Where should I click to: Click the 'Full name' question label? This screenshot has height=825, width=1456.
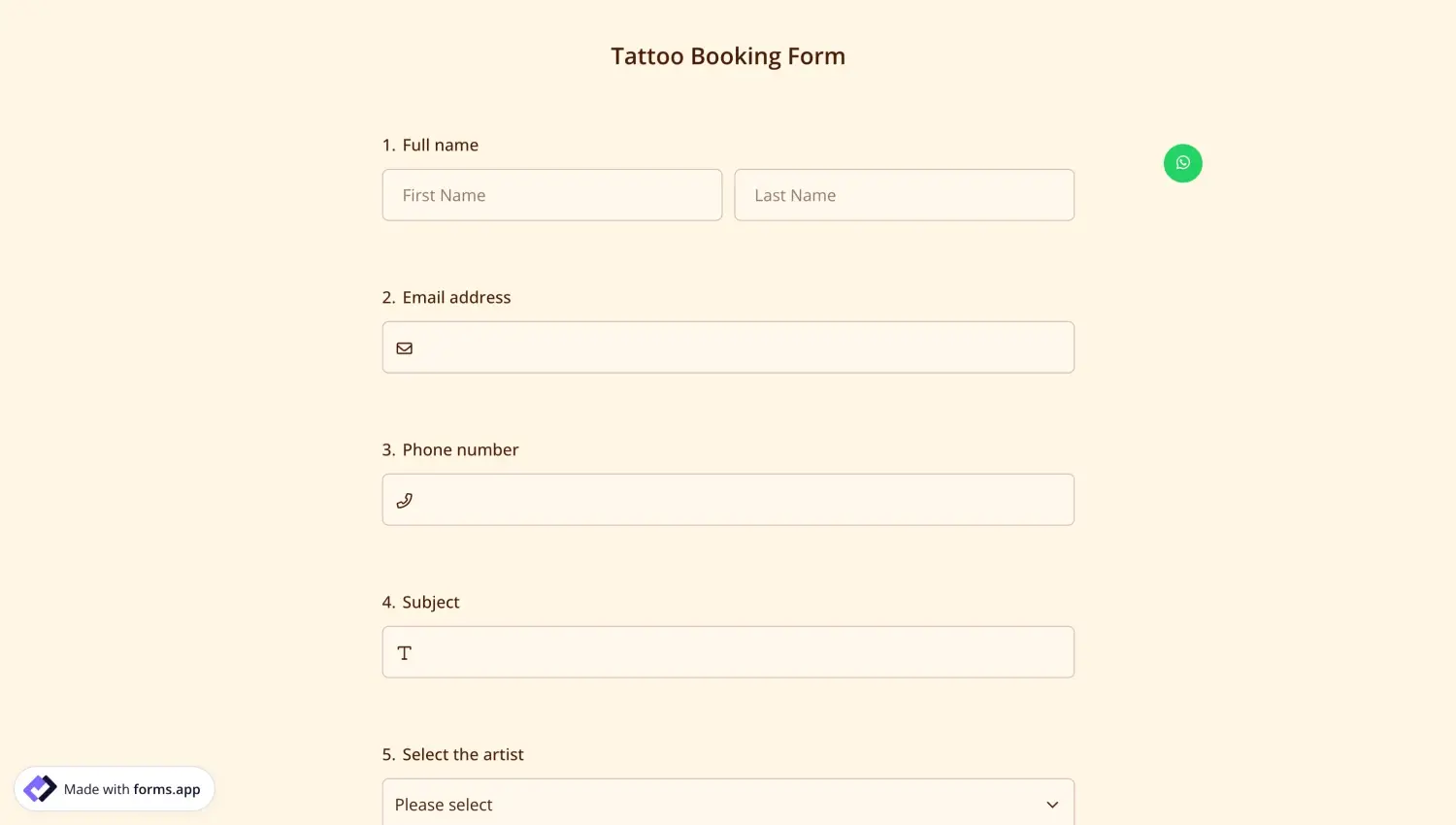point(440,145)
